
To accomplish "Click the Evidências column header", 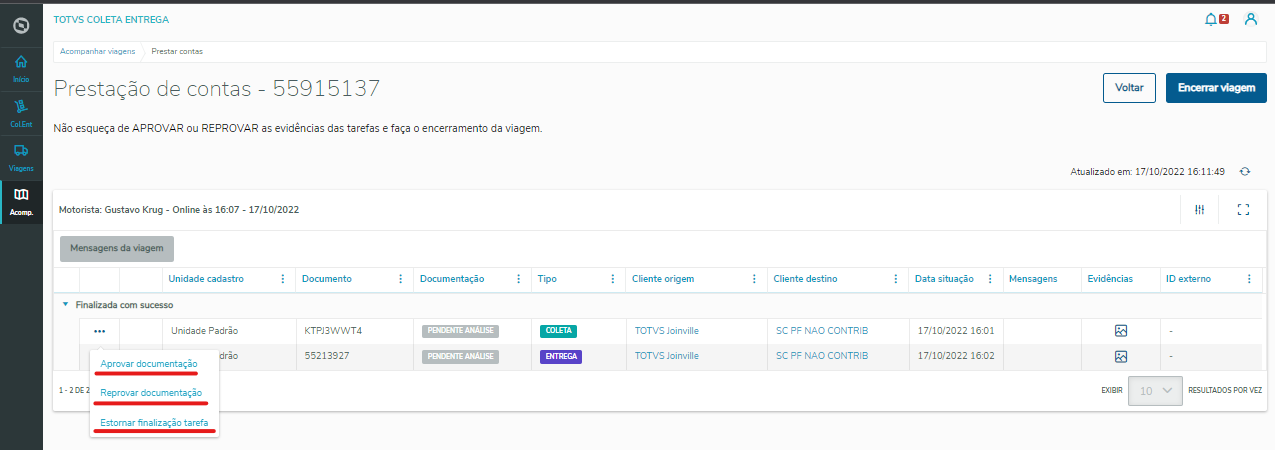I will (x=1110, y=279).
